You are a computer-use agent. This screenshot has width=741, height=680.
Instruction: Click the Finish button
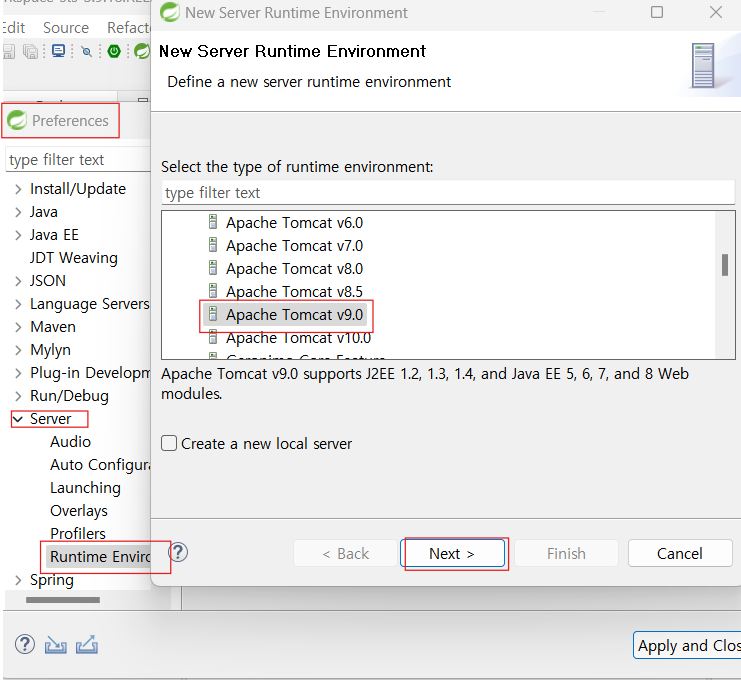566,553
